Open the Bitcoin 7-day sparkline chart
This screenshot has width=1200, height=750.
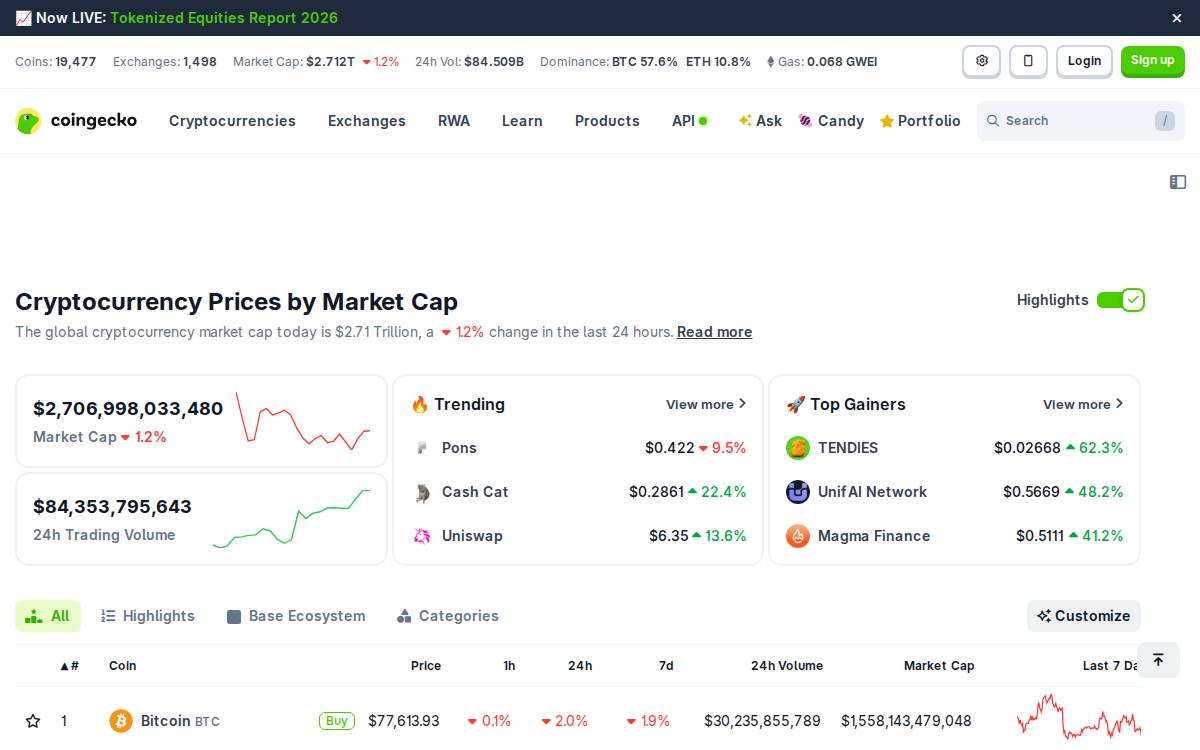(1079, 717)
